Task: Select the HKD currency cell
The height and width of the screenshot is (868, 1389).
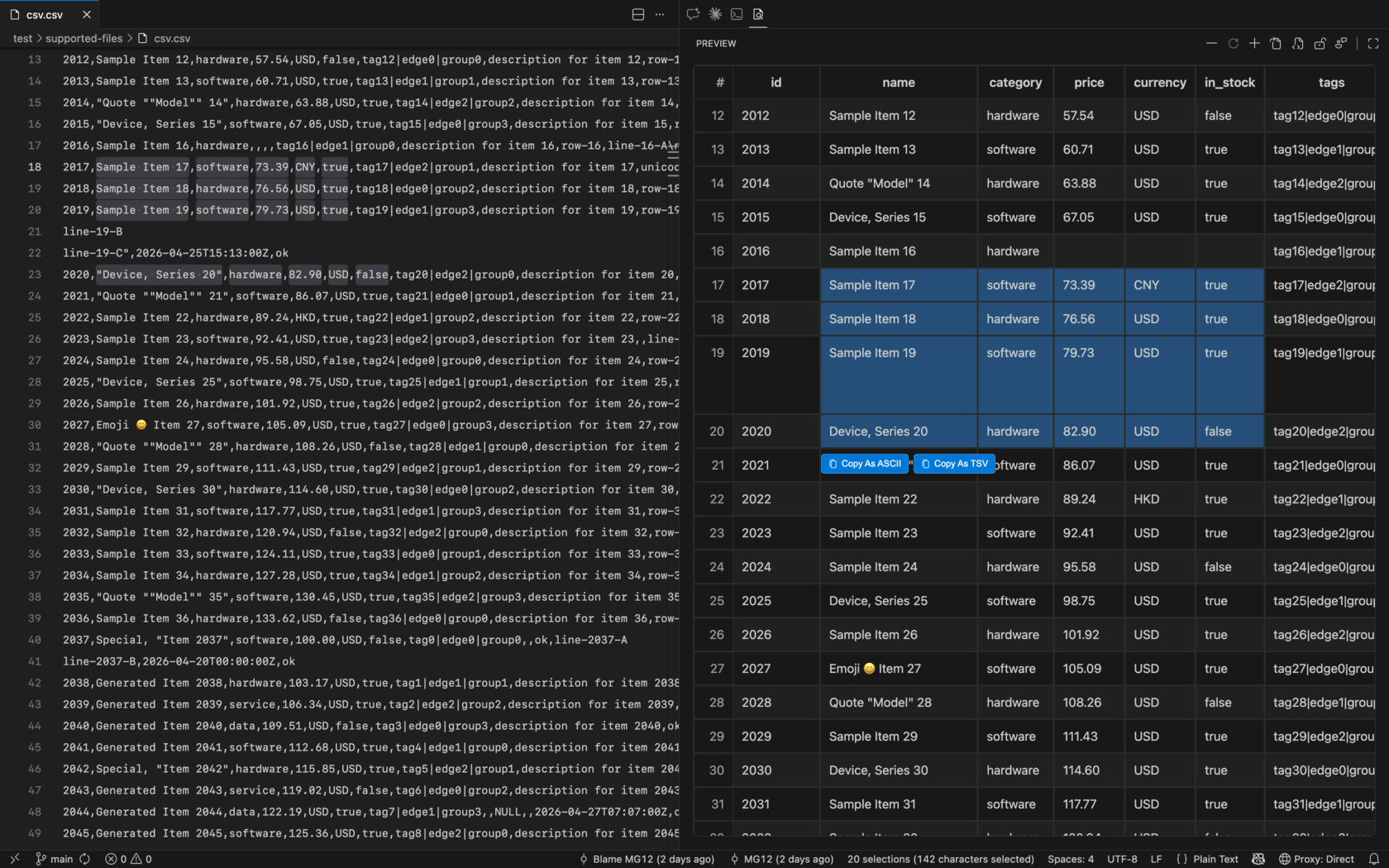Action: pos(1160,499)
